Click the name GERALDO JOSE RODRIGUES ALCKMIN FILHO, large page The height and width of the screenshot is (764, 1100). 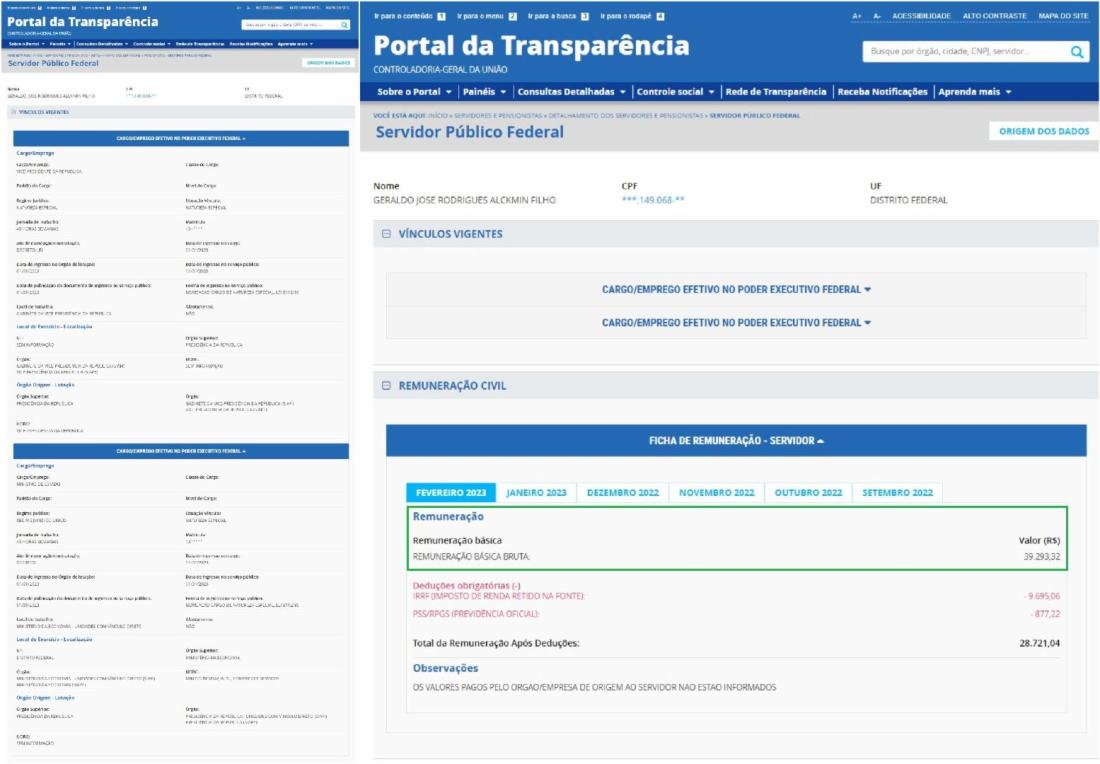(x=464, y=200)
